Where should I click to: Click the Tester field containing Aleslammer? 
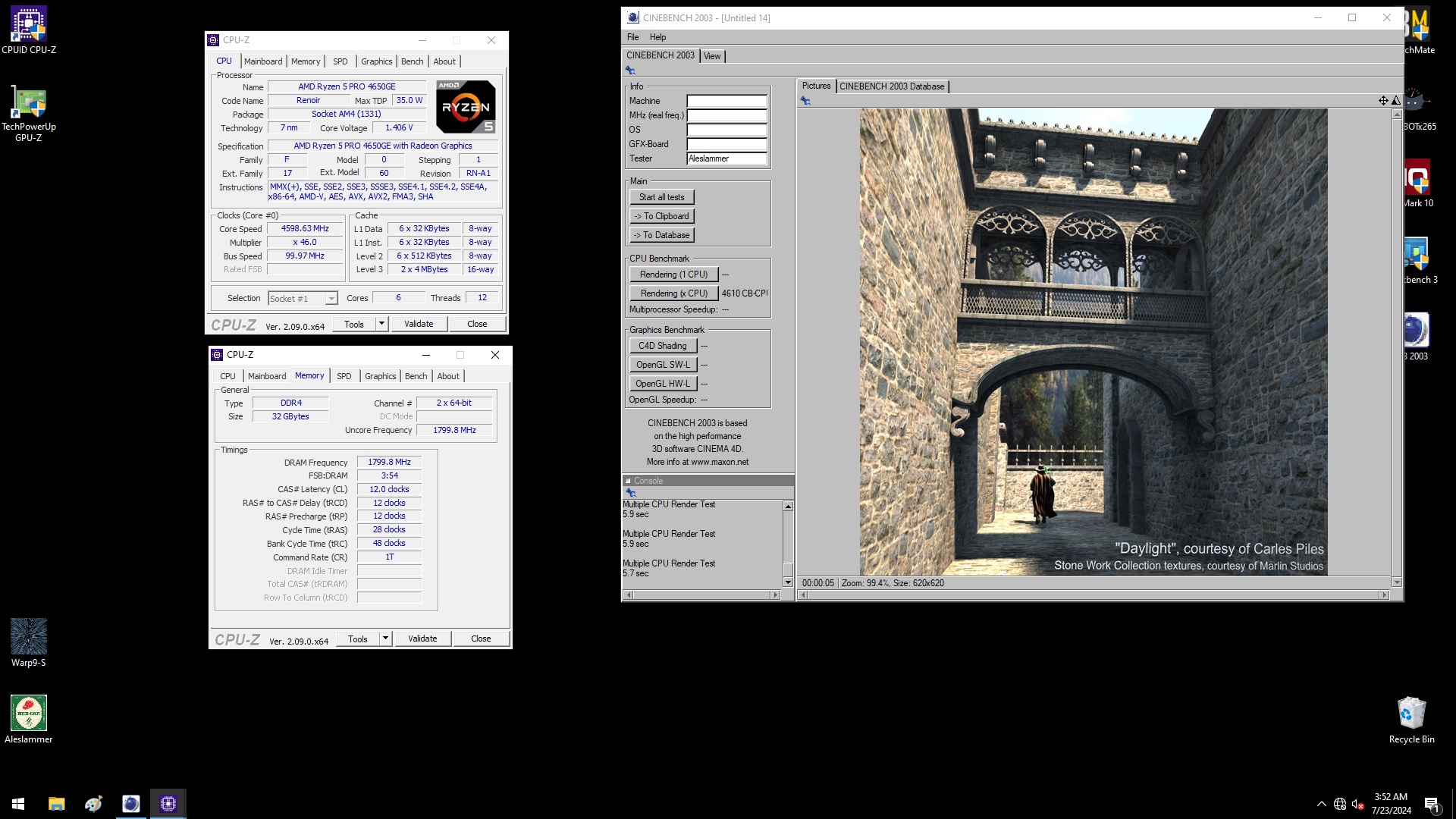coord(726,158)
